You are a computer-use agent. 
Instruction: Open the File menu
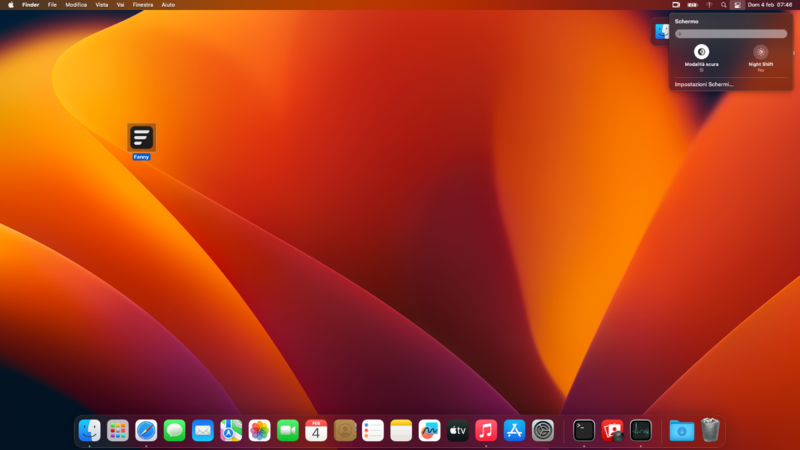pyautogui.click(x=52, y=5)
